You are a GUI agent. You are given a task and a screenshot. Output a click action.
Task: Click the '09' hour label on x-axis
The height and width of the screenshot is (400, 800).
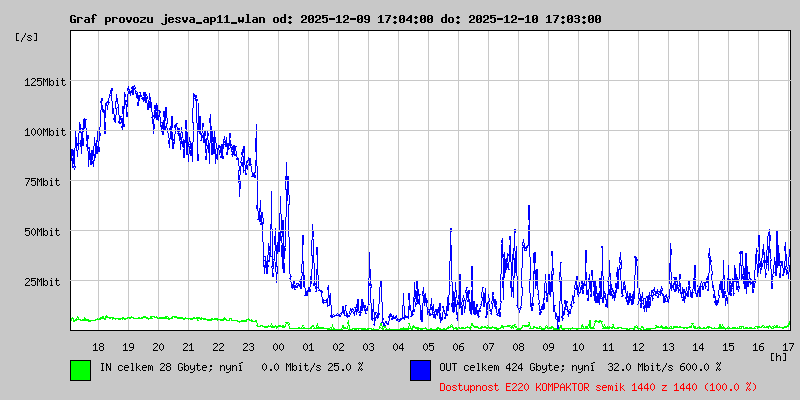[x=548, y=347]
